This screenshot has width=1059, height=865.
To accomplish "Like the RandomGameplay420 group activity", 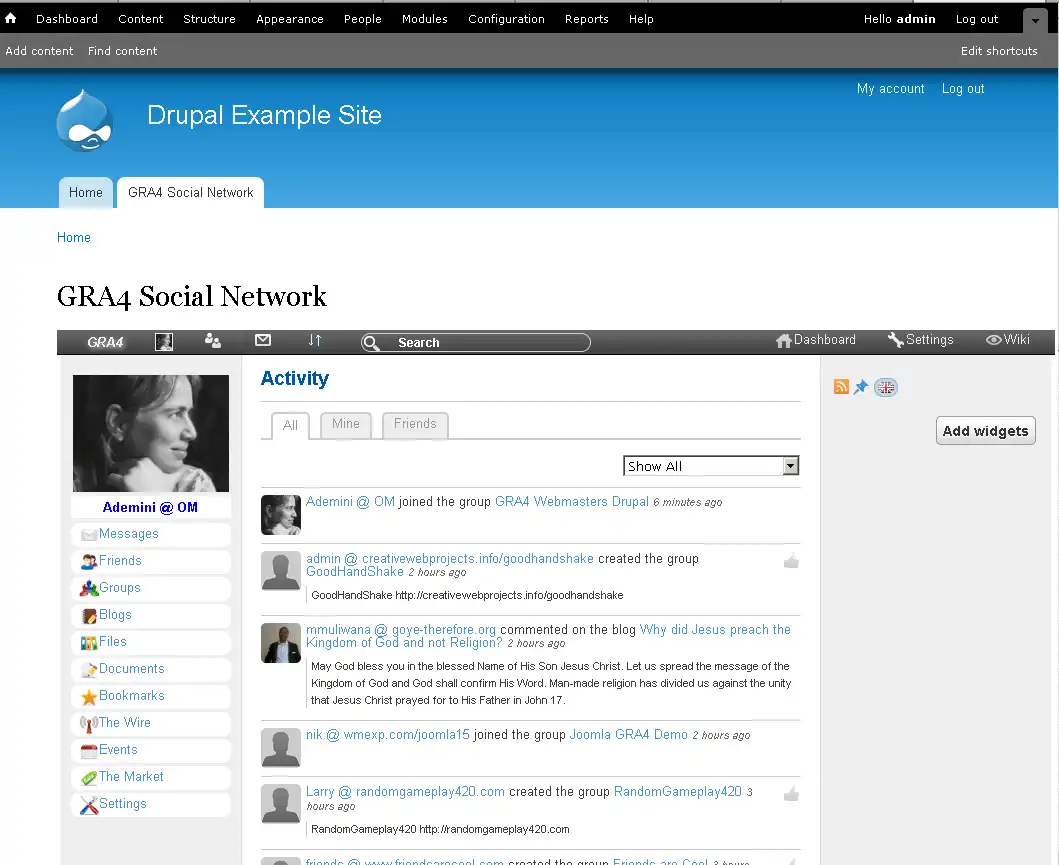I will [x=792, y=793].
